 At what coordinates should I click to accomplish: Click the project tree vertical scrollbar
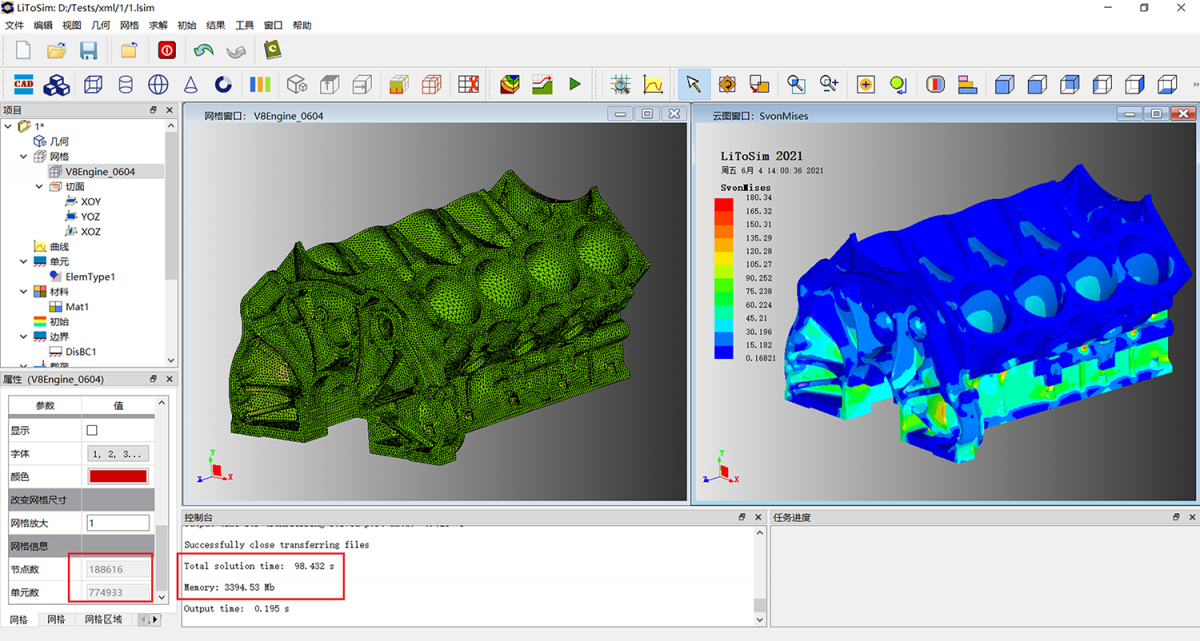pyautogui.click(x=171, y=242)
